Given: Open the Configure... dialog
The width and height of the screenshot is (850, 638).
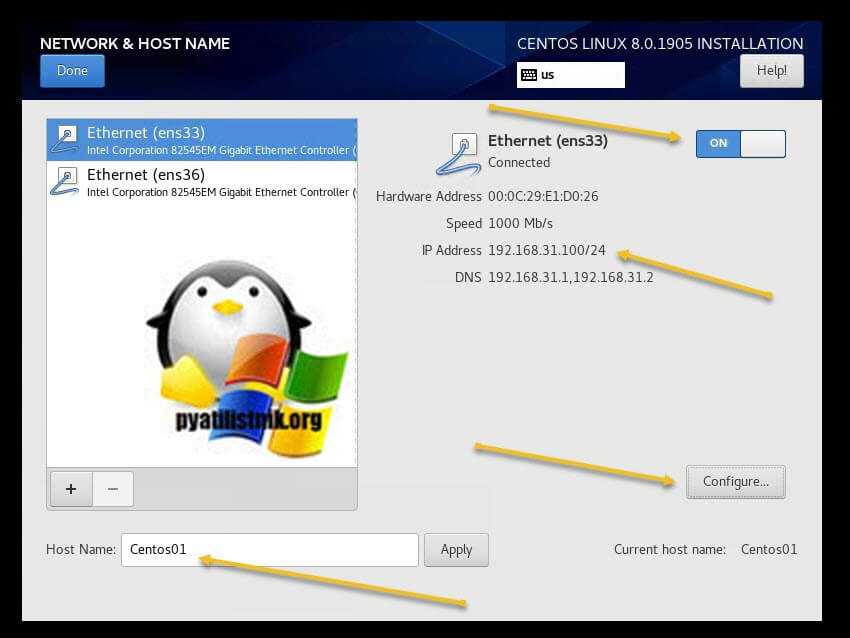Looking at the screenshot, I should coord(736,481).
